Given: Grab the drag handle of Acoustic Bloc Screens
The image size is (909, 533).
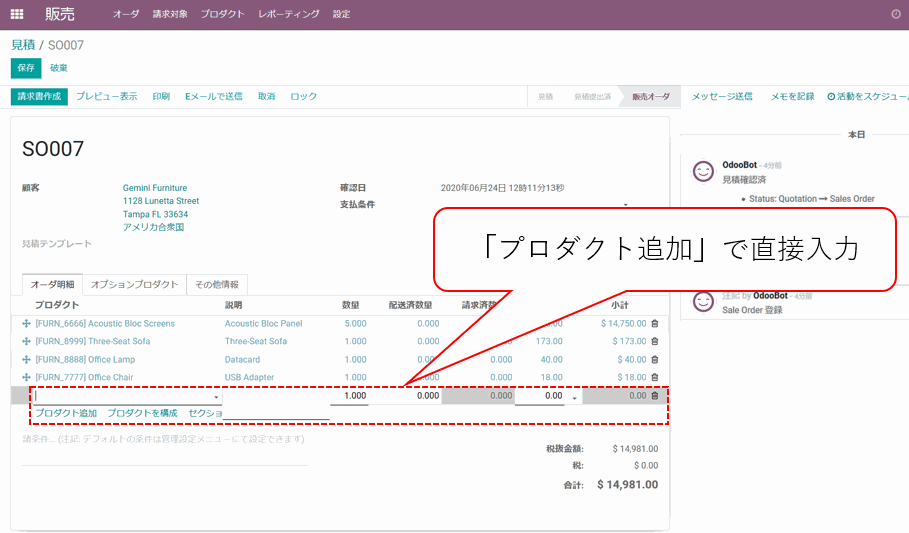Looking at the screenshot, I should [26, 324].
